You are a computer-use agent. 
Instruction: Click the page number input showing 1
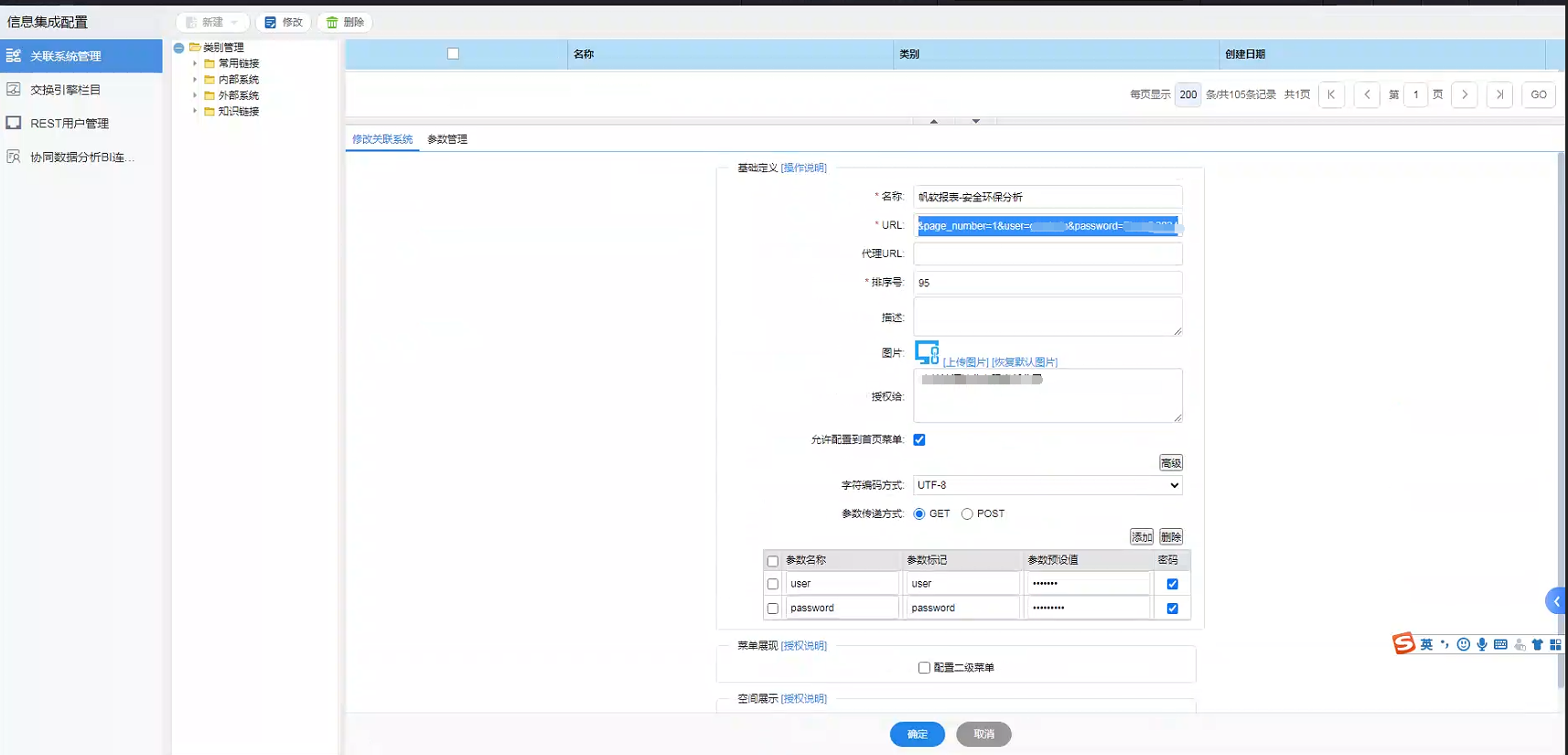pos(1415,94)
